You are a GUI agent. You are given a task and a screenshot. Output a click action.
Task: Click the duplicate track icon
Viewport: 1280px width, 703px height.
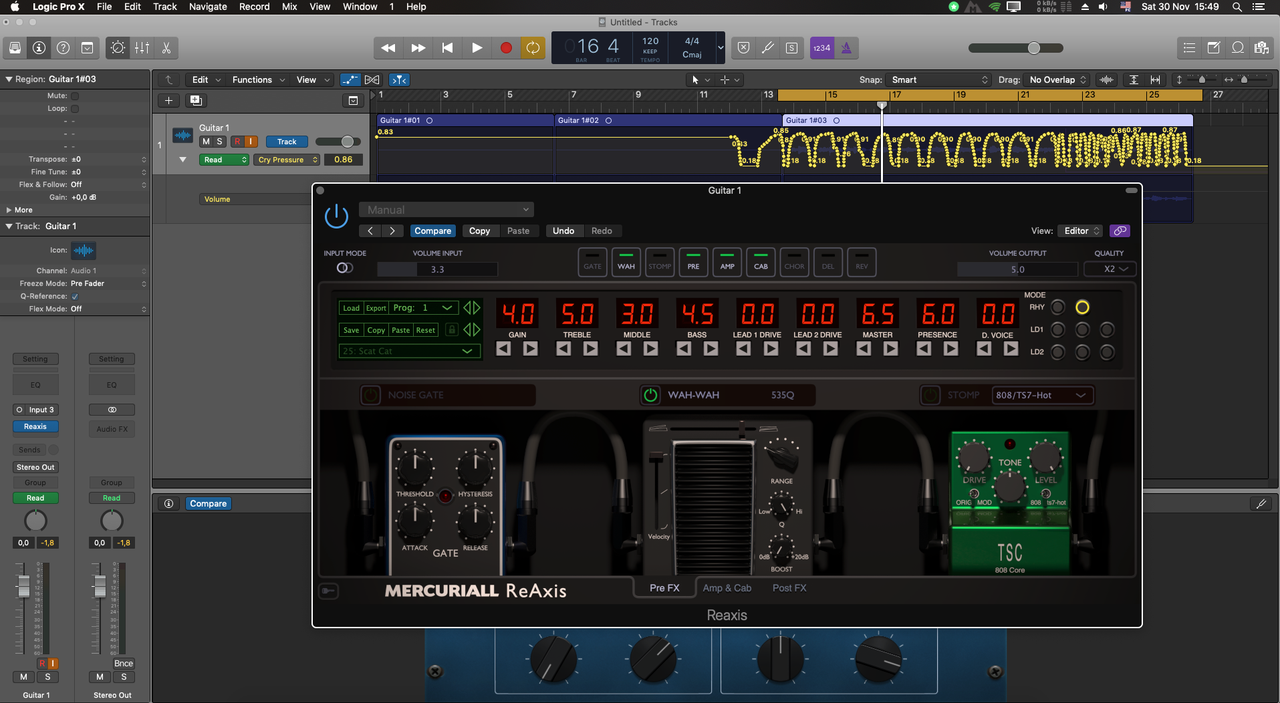point(195,100)
